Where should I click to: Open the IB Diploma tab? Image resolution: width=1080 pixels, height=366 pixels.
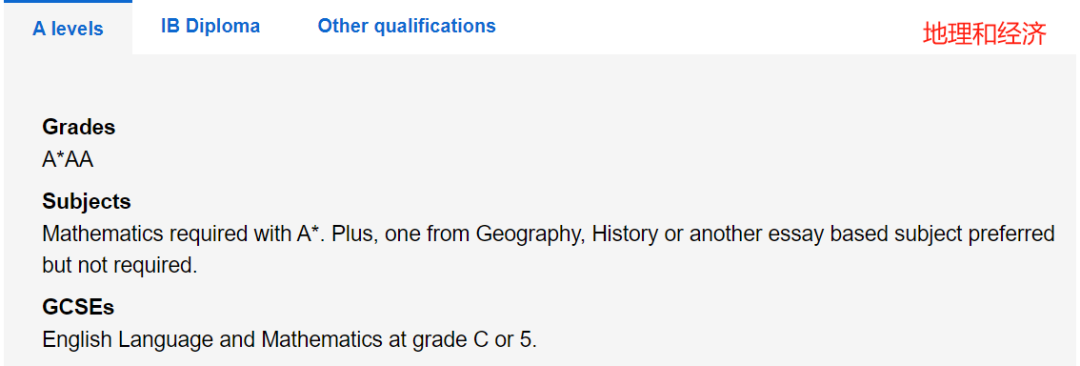point(210,26)
